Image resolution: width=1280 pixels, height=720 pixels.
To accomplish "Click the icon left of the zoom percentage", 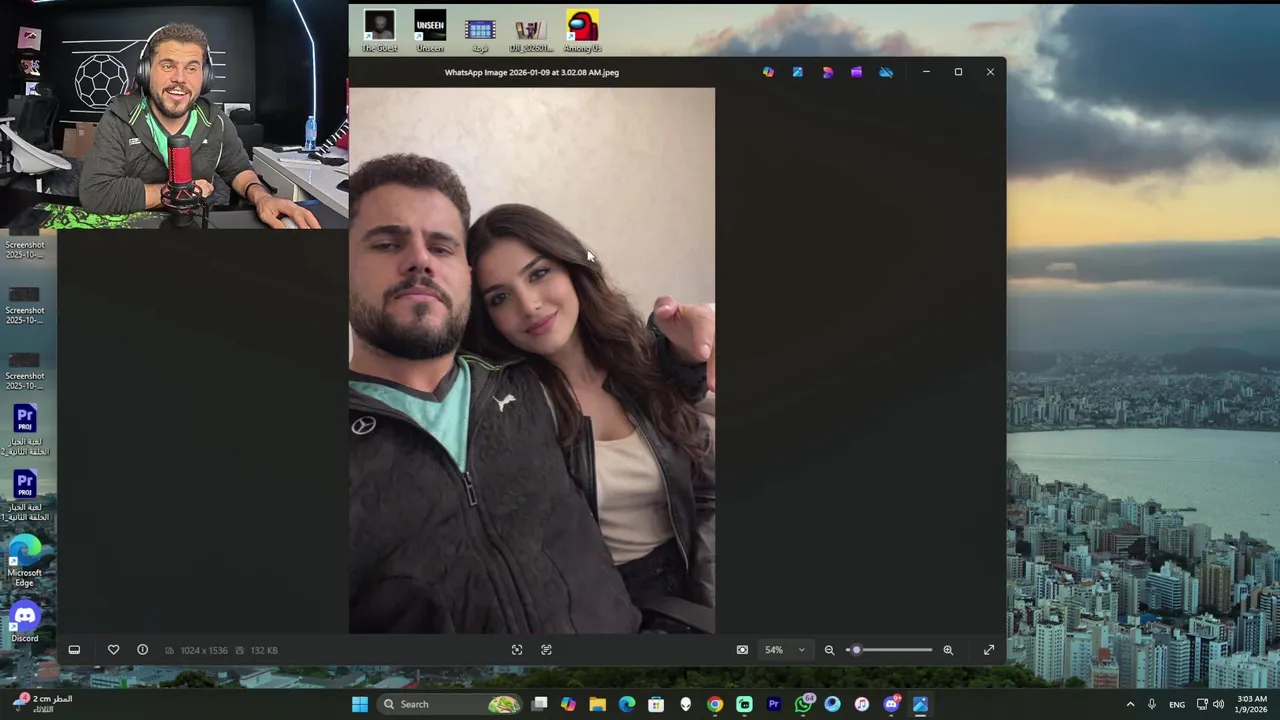I will click(742, 650).
